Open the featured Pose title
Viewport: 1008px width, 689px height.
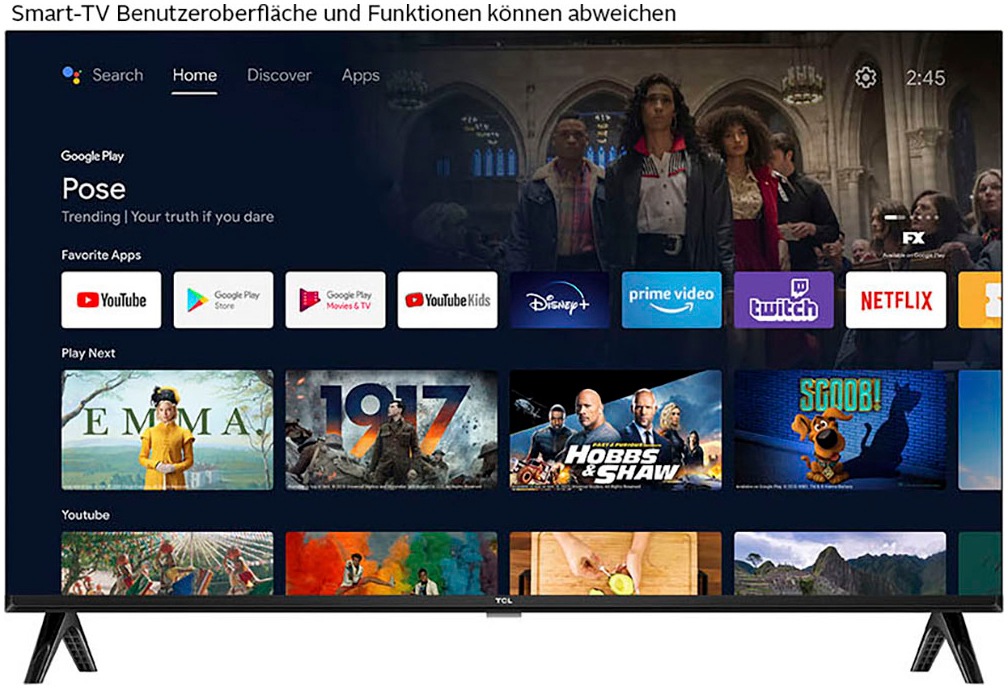click(94, 189)
